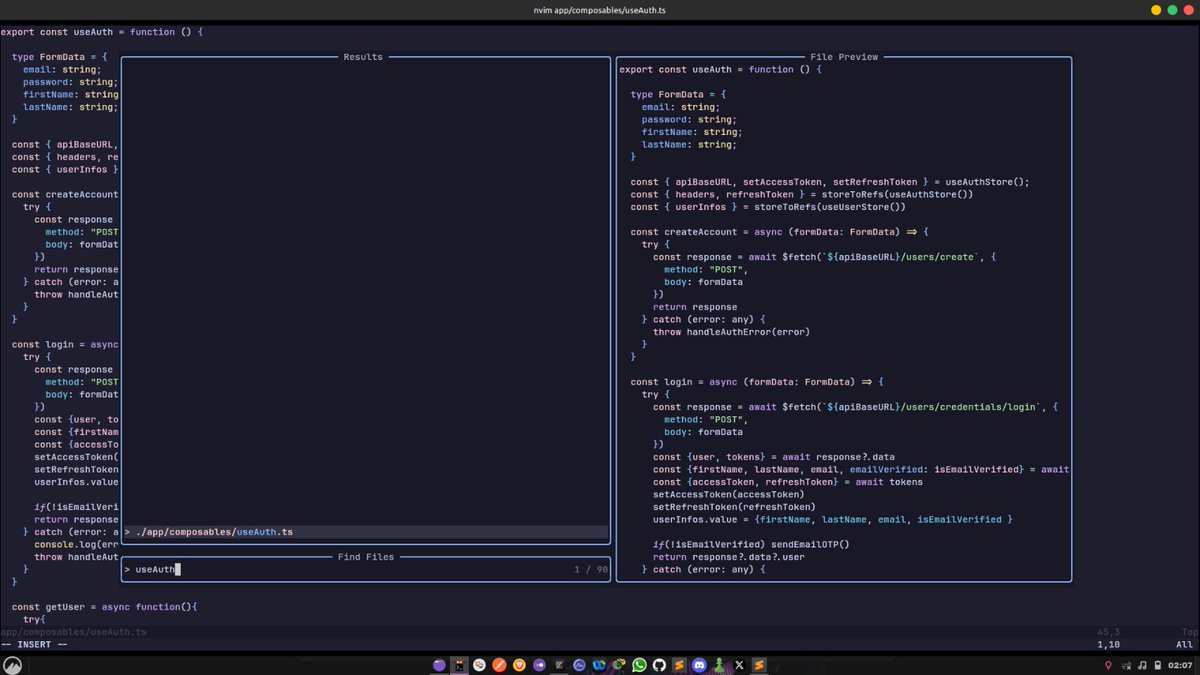Image resolution: width=1200 pixels, height=675 pixels.
Task: Click the /users/credentials/login fetch line
Action: click(855, 407)
